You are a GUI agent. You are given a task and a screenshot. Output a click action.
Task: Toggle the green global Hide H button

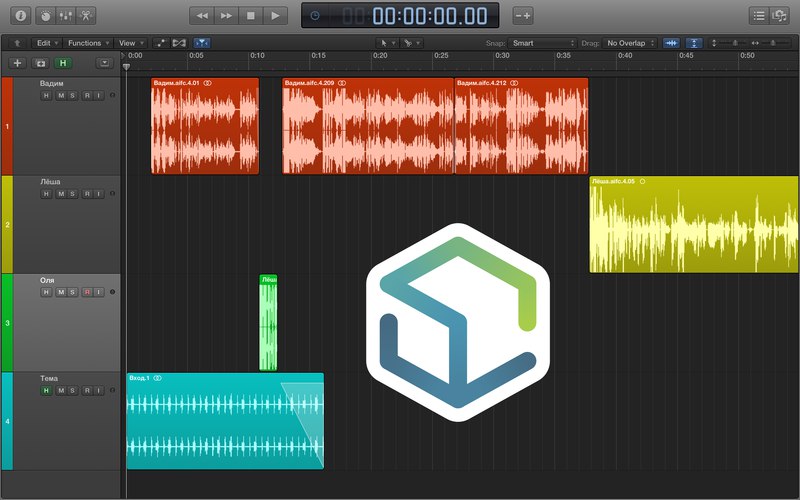(63, 63)
